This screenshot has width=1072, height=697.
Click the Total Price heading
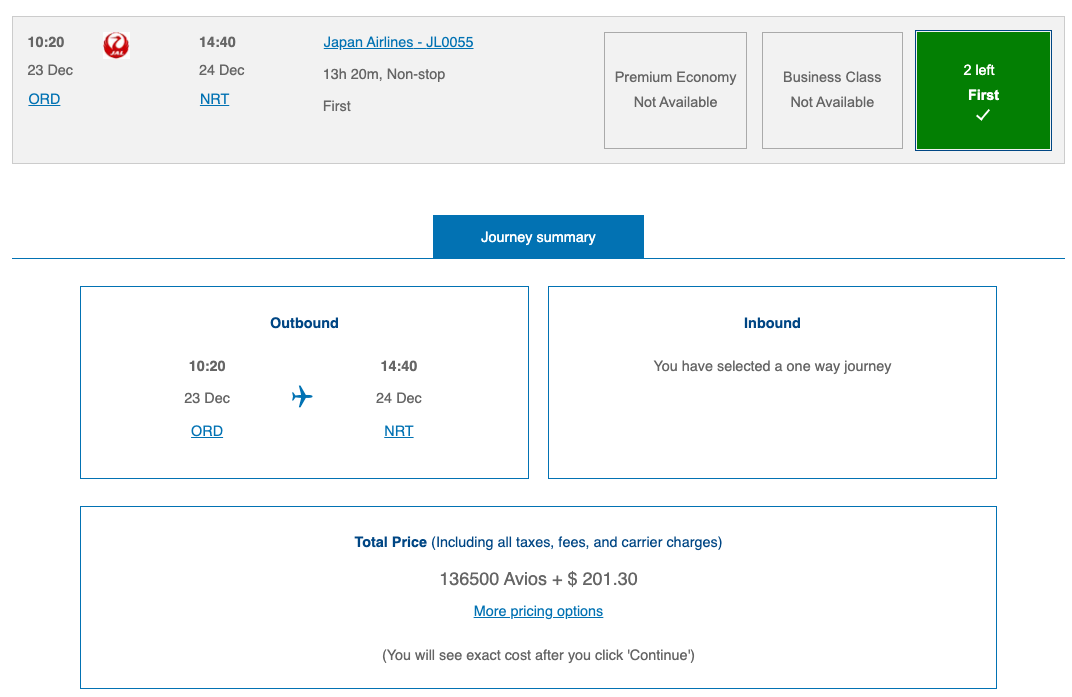(390, 542)
